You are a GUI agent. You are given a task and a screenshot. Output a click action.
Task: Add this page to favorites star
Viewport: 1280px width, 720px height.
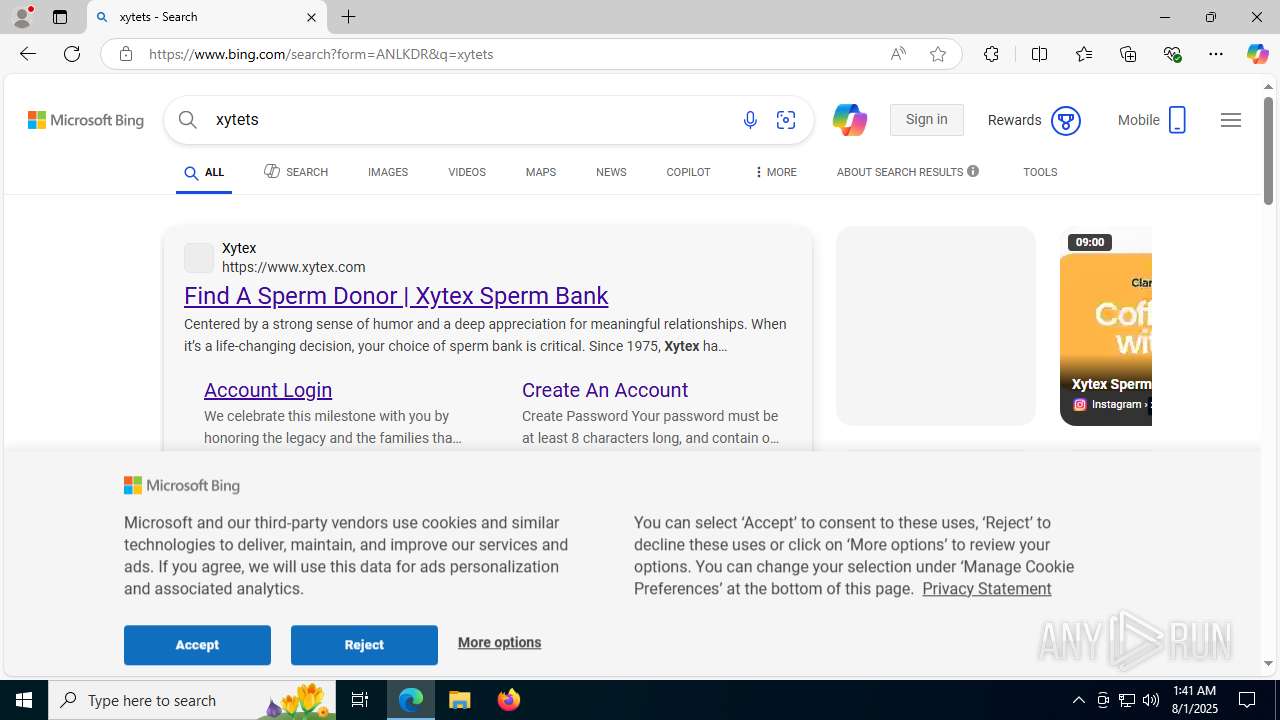[938, 54]
